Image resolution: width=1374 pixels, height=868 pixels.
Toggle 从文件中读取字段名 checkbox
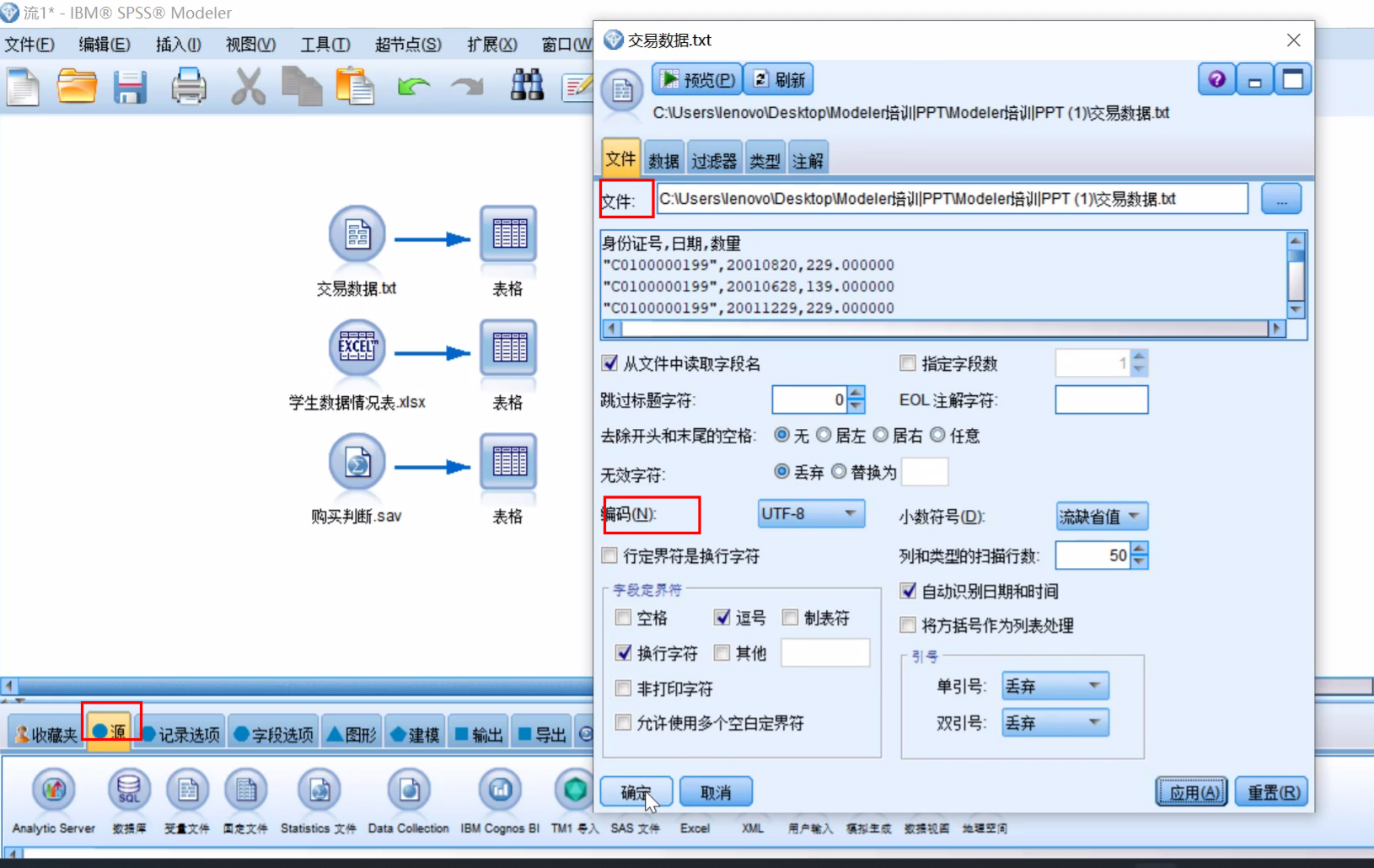pos(609,363)
